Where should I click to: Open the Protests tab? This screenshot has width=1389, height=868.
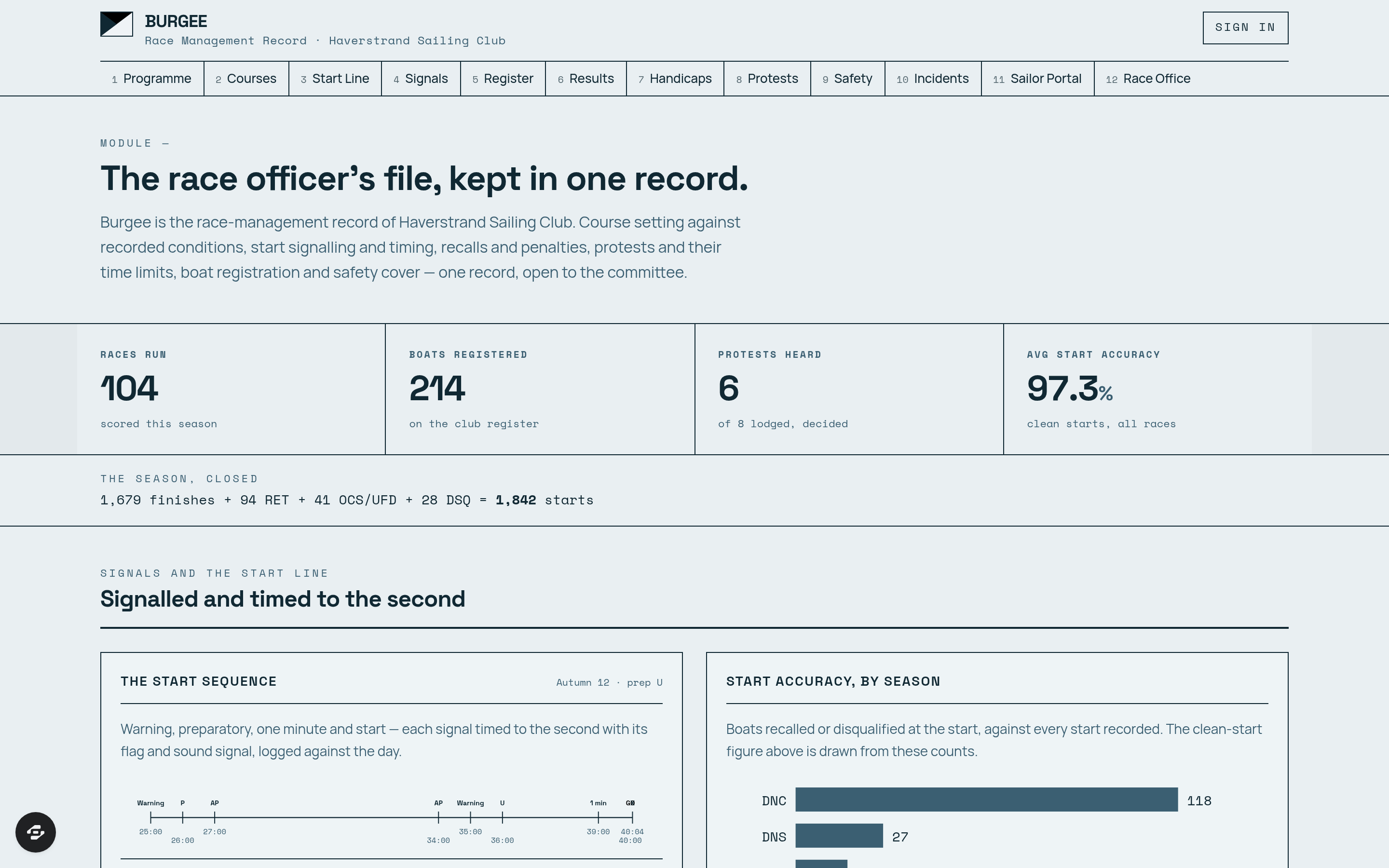(x=767, y=79)
